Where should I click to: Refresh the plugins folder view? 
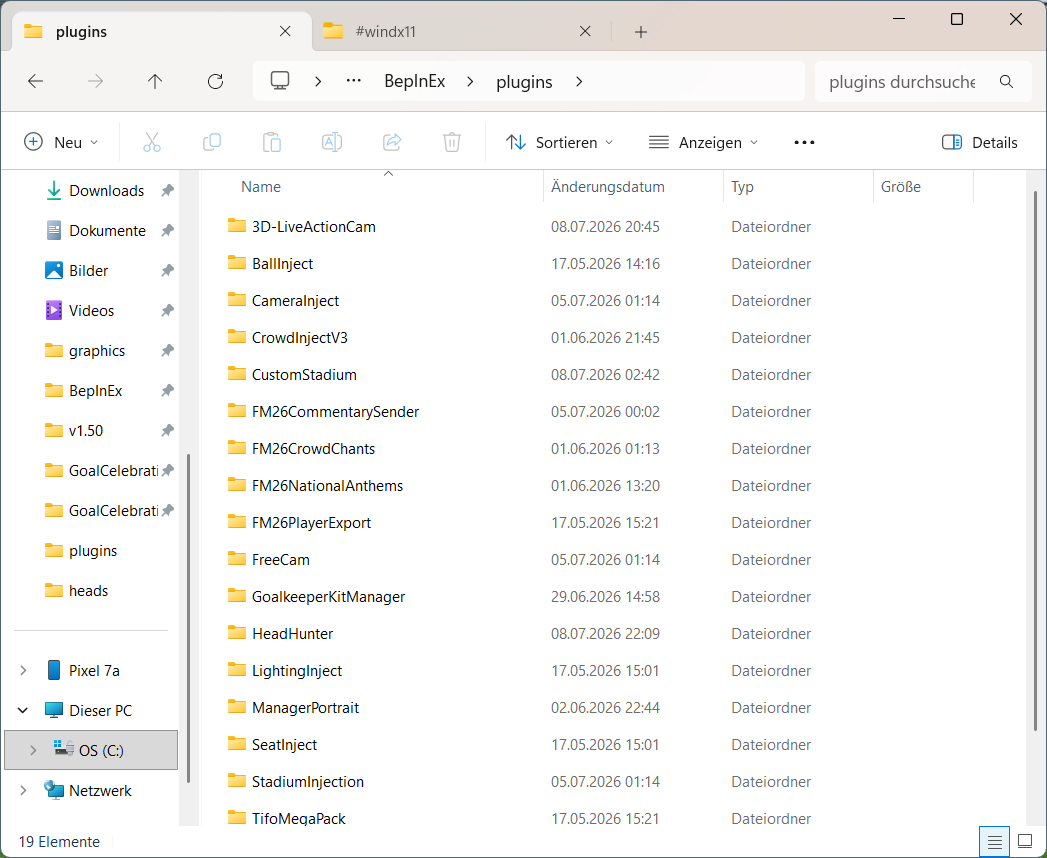(x=215, y=81)
